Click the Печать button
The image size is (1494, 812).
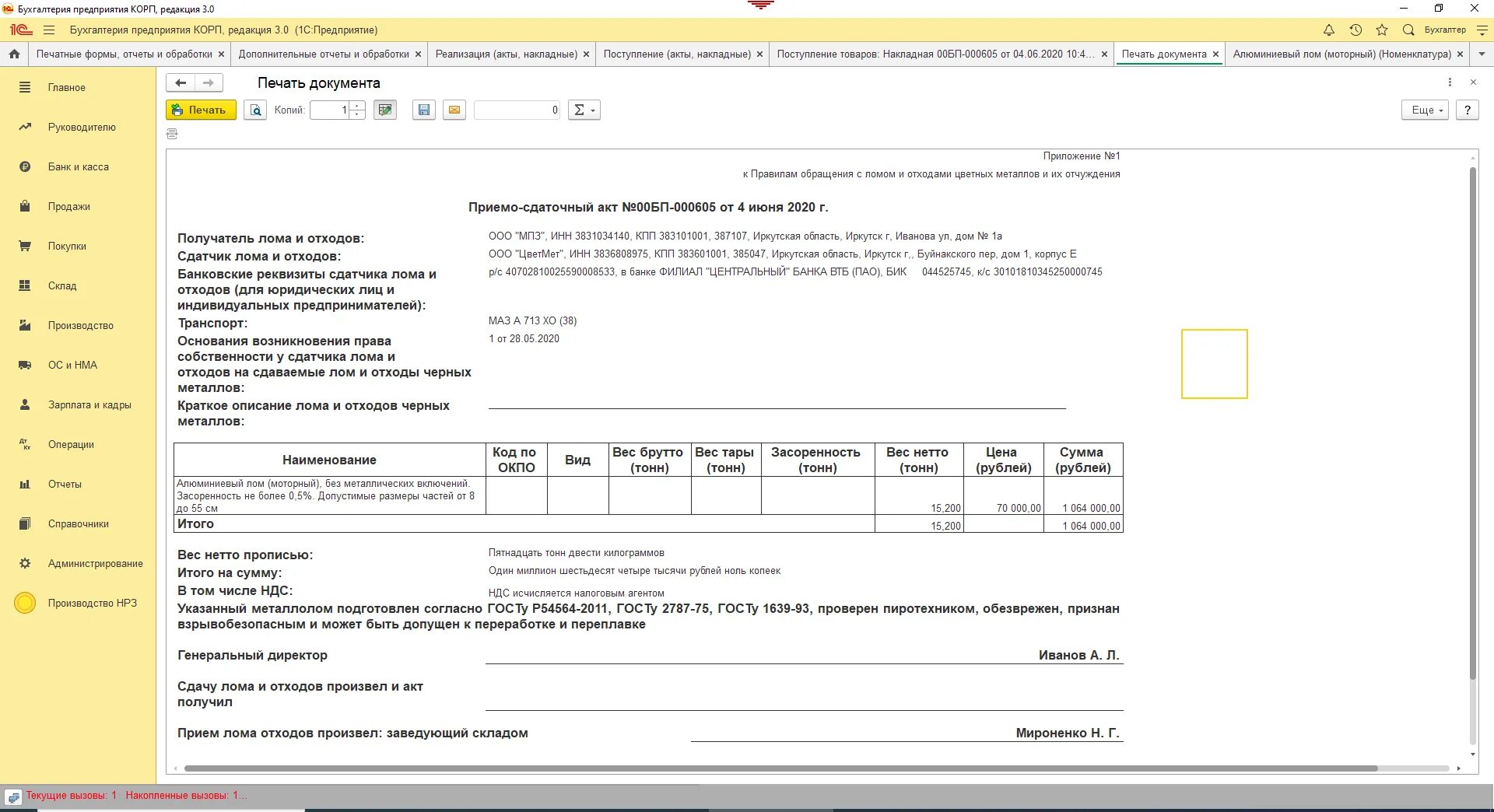click(201, 110)
